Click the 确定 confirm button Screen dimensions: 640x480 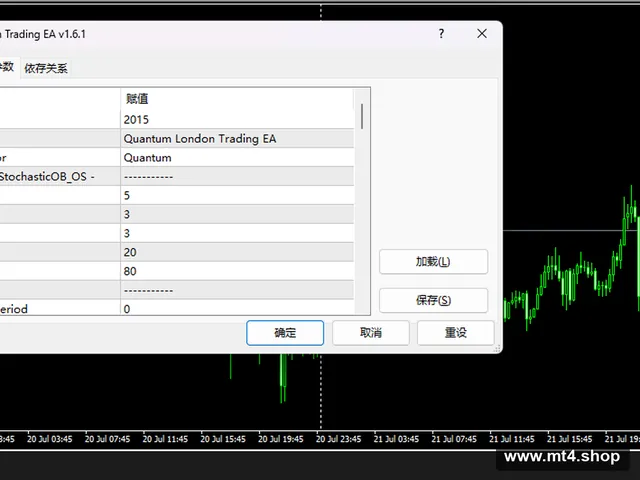click(x=285, y=333)
